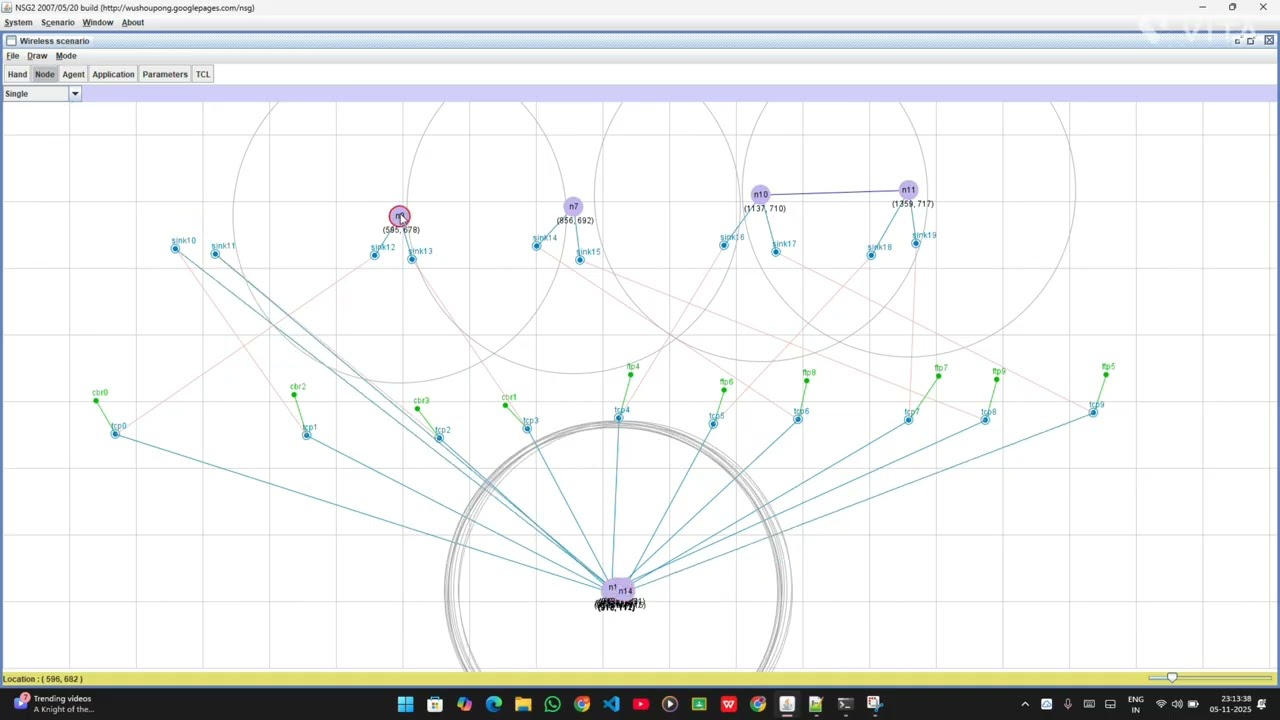Open the clock and date panel

(x=1230, y=704)
